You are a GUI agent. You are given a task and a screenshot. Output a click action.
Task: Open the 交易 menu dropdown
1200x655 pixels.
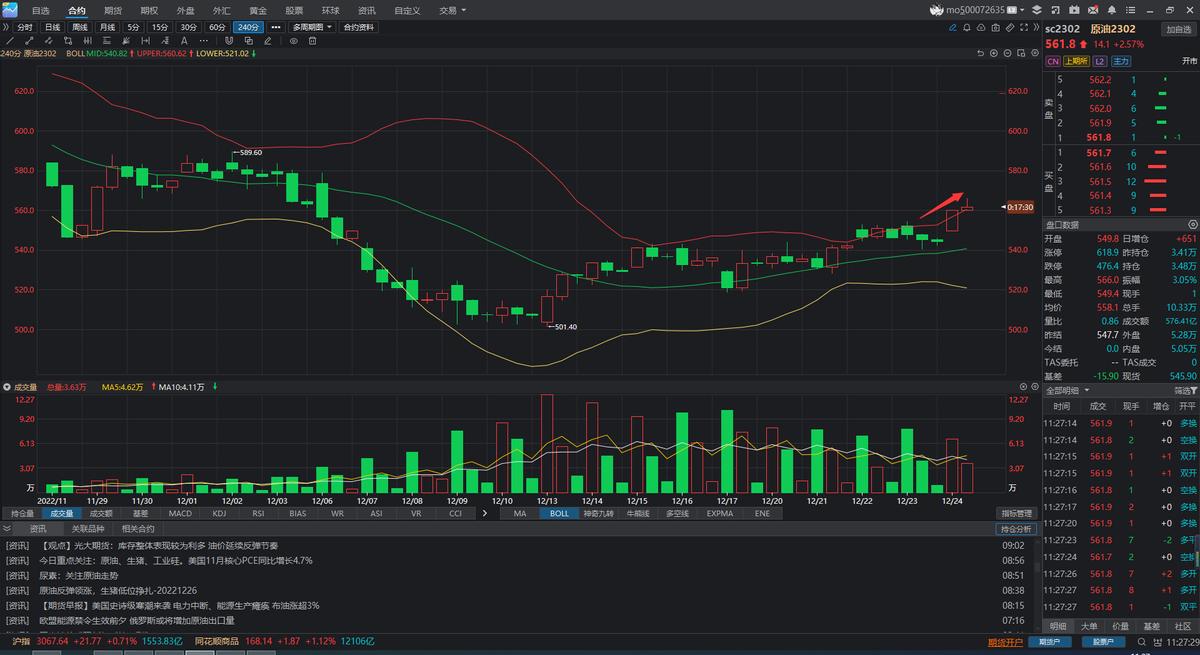coord(452,10)
